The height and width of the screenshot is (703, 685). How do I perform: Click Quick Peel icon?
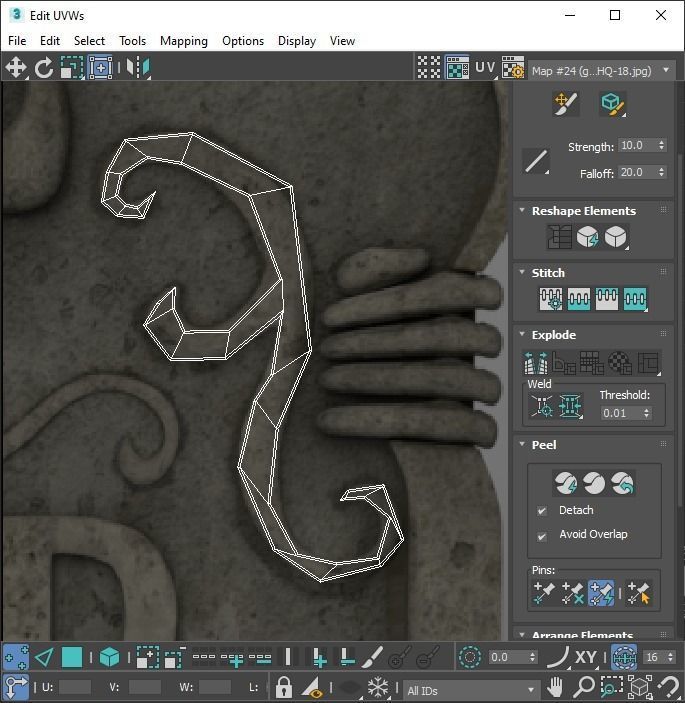pos(565,483)
